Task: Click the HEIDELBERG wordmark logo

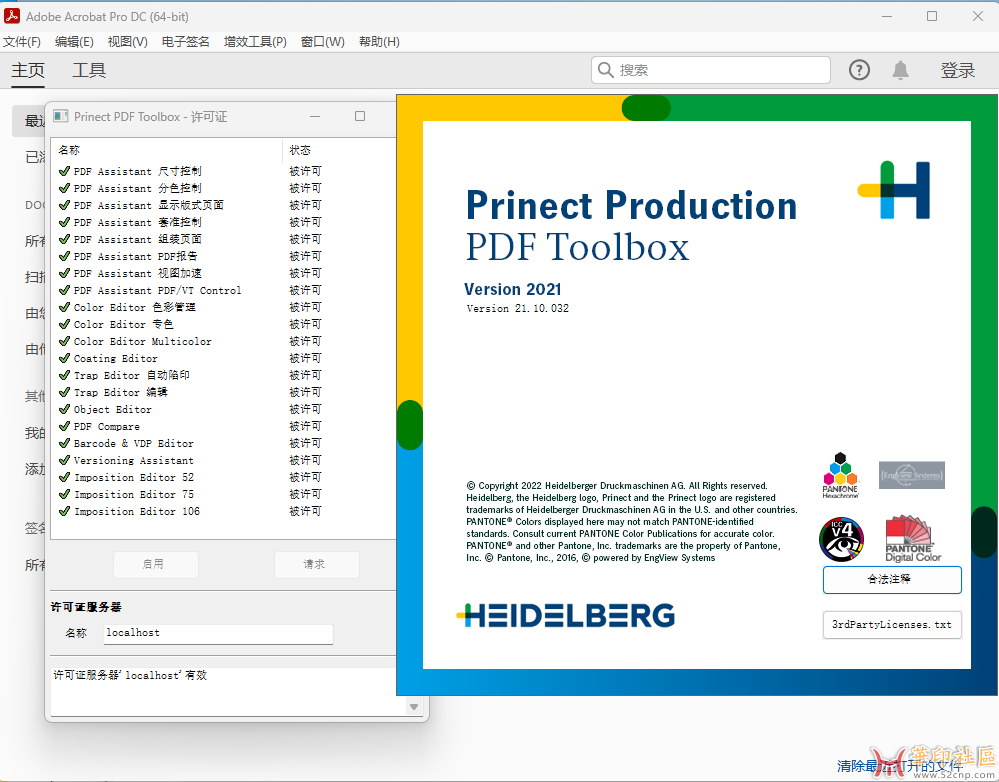Action: coord(566,616)
